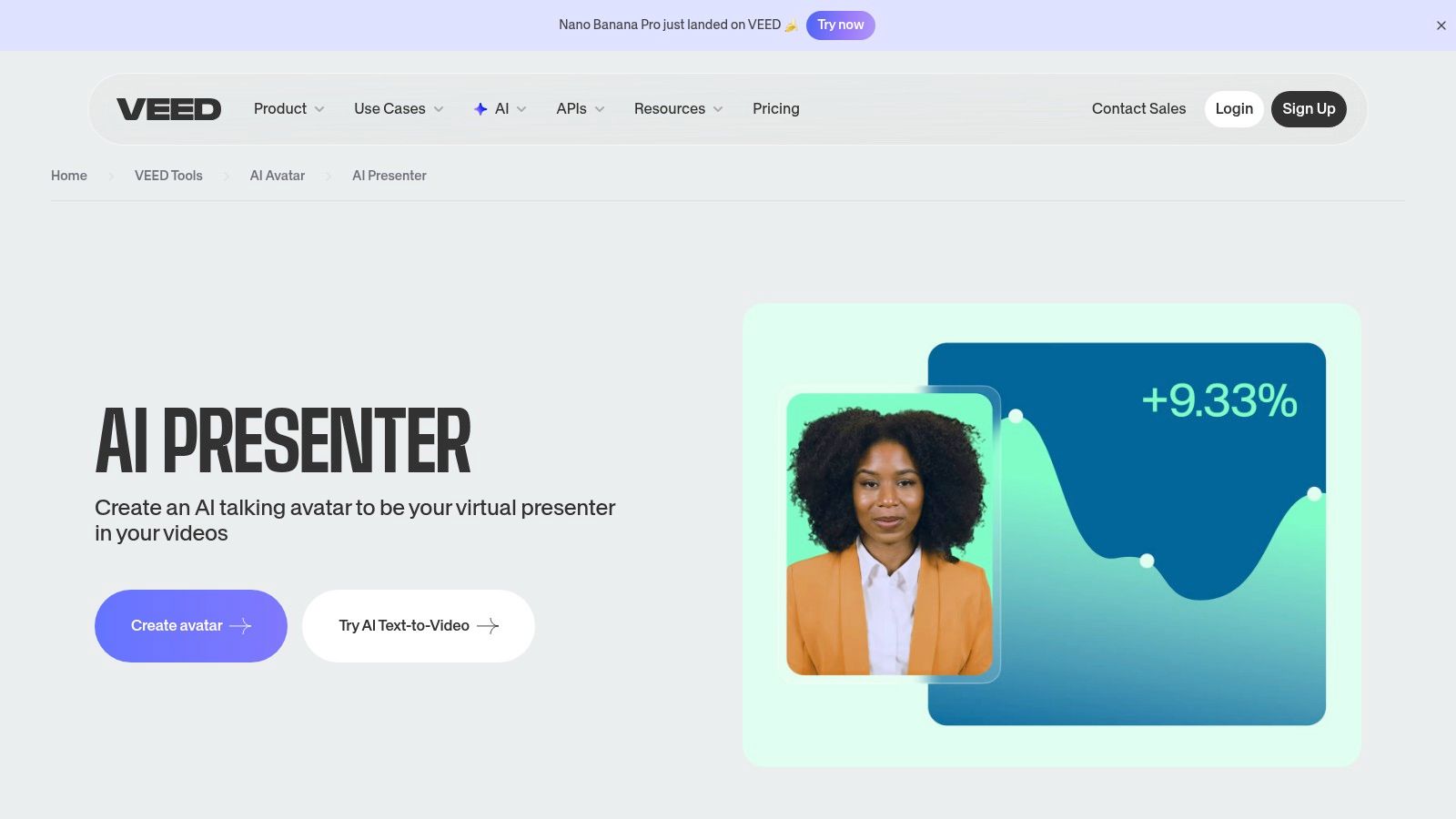
Task: Select Pricing from the navigation bar
Action: click(775, 108)
